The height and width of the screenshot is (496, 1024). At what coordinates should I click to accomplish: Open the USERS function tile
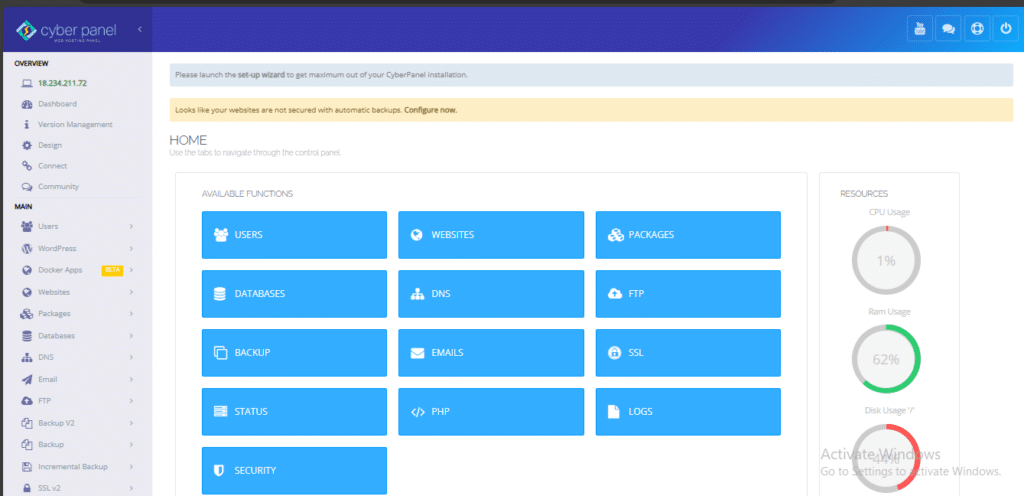pos(294,235)
